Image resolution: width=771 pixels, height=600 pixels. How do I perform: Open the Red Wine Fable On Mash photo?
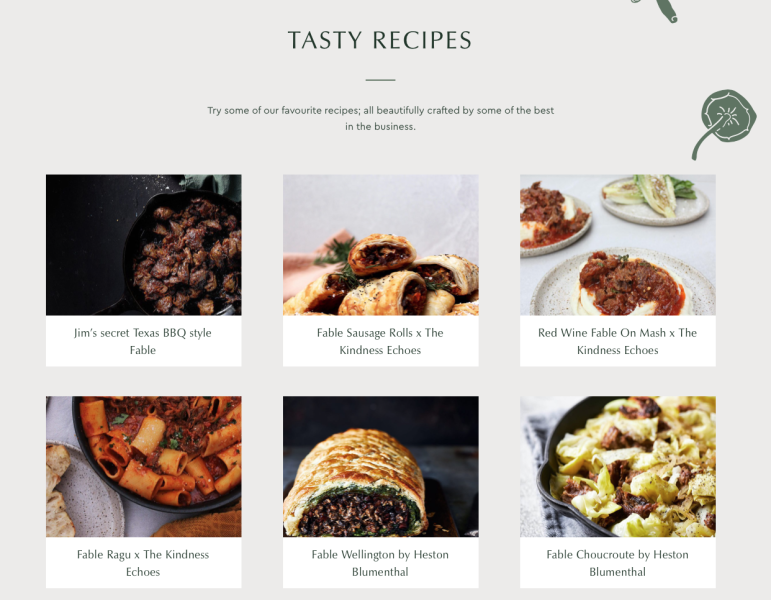pos(618,244)
